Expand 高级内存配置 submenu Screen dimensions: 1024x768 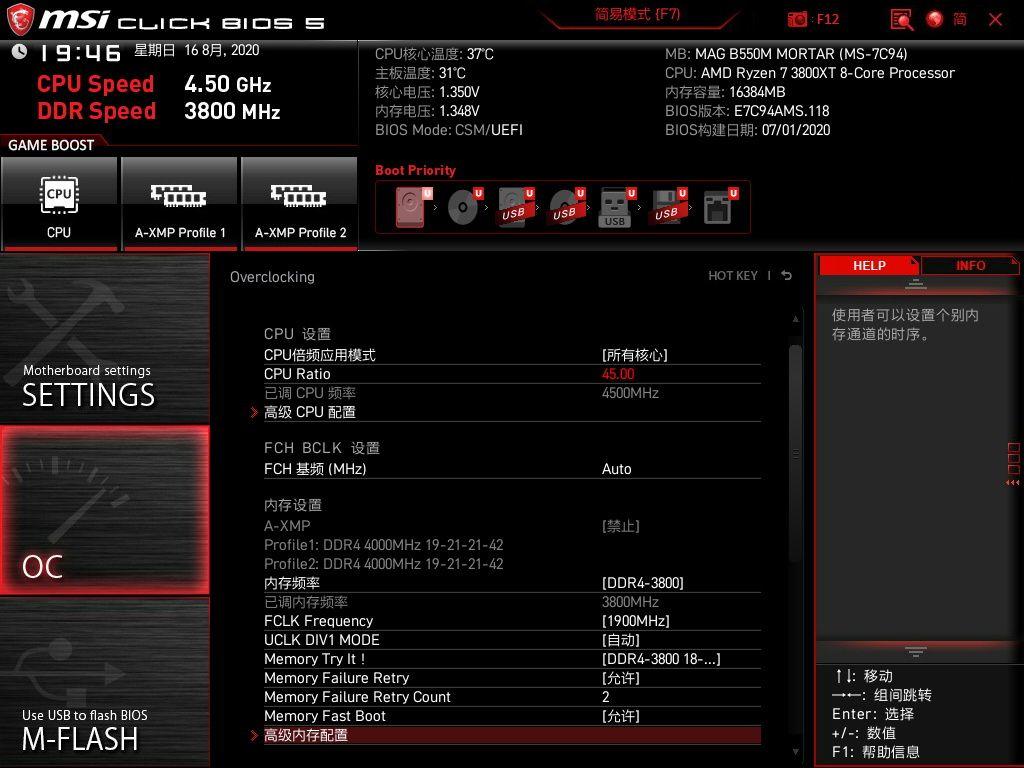(x=512, y=735)
